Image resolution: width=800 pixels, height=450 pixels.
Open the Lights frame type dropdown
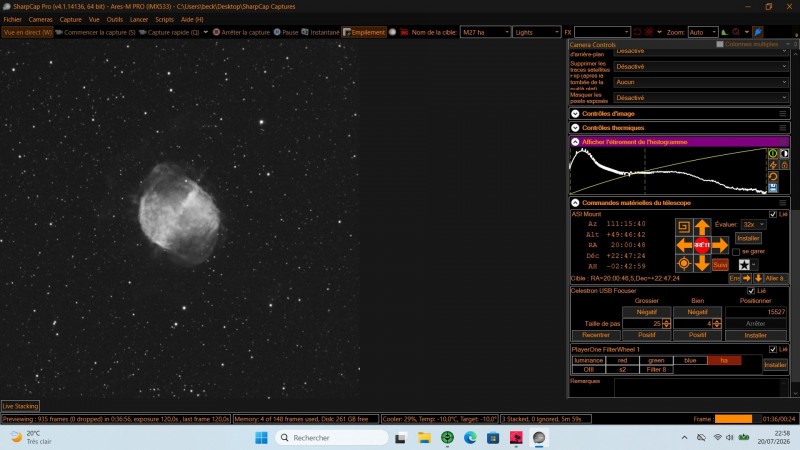pyautogui.click(x=537, y=32)
